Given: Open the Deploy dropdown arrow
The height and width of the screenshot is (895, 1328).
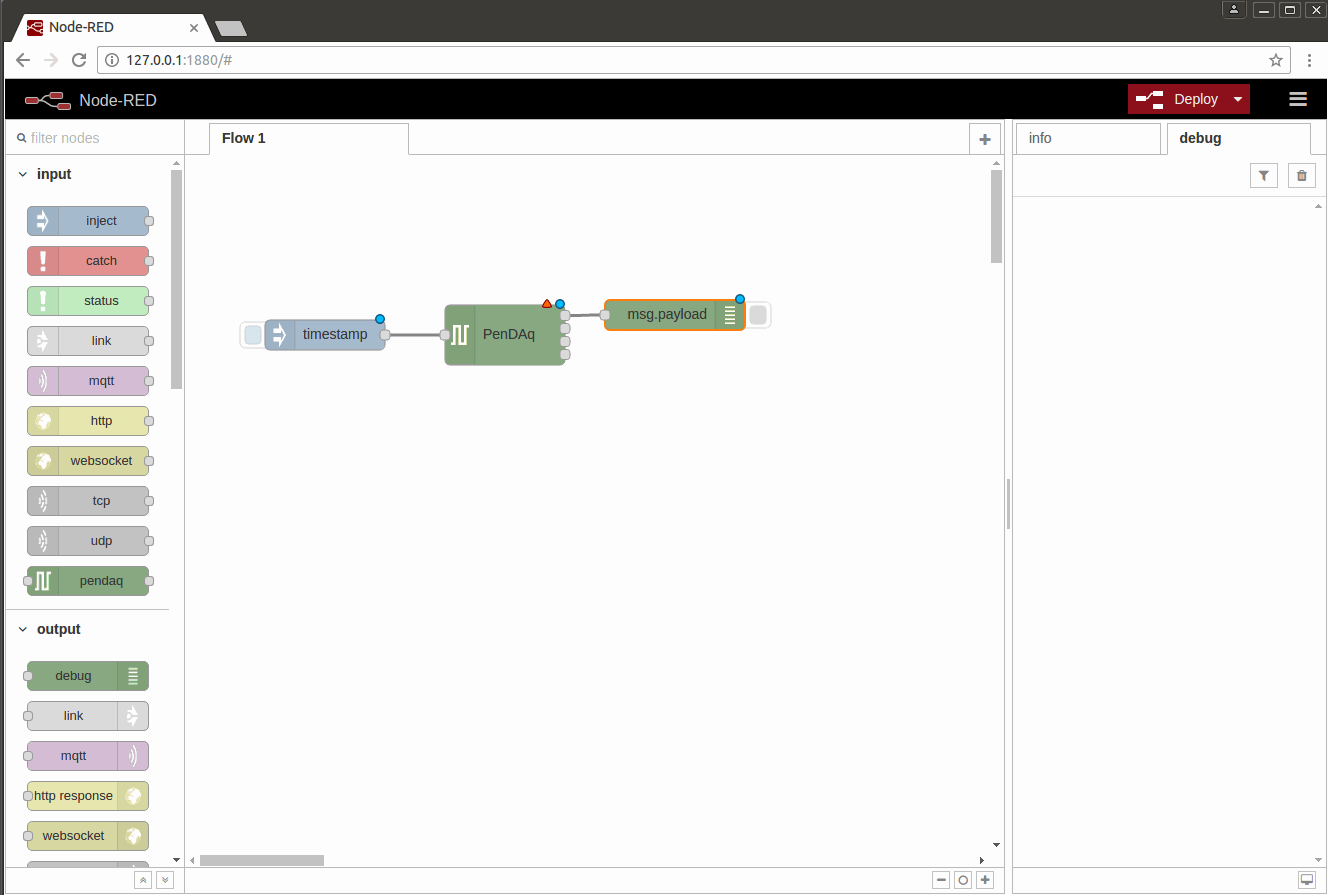Looking at the screenshot, I should pyautogui.click(x=1238, y=99).
